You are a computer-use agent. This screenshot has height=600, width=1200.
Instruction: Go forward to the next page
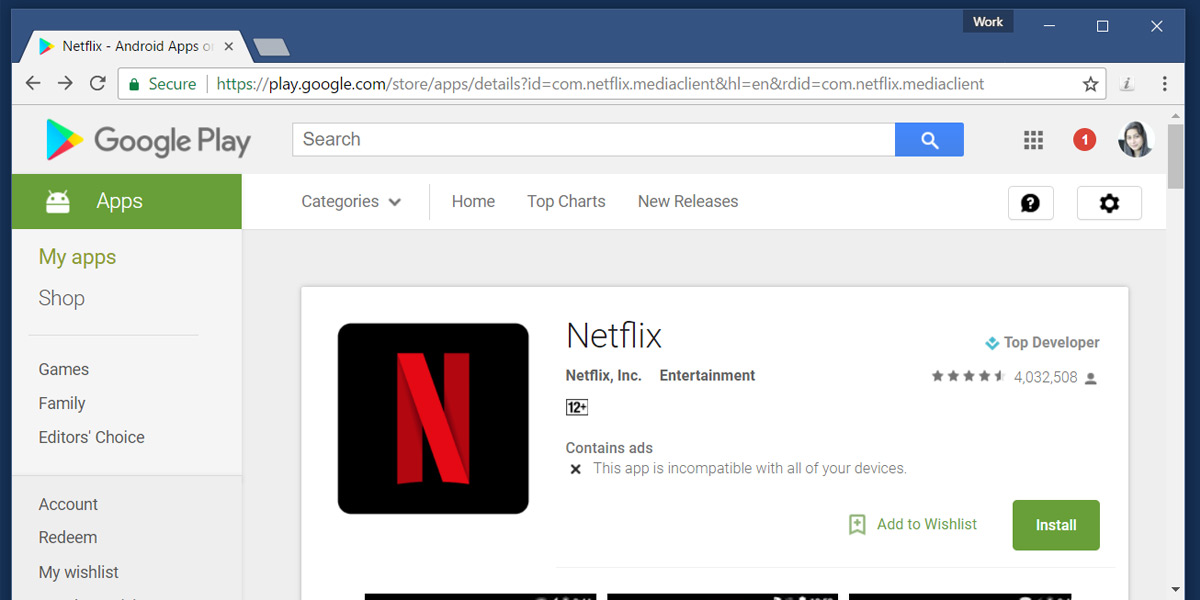click(x=65, y=84)
